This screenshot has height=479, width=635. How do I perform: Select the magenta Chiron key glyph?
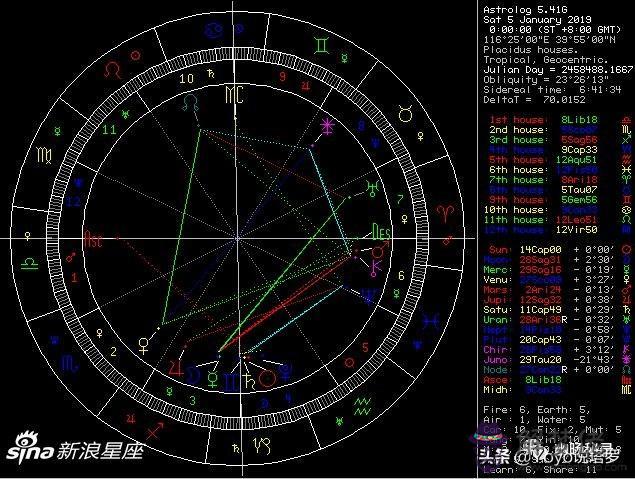coord(375,268)
